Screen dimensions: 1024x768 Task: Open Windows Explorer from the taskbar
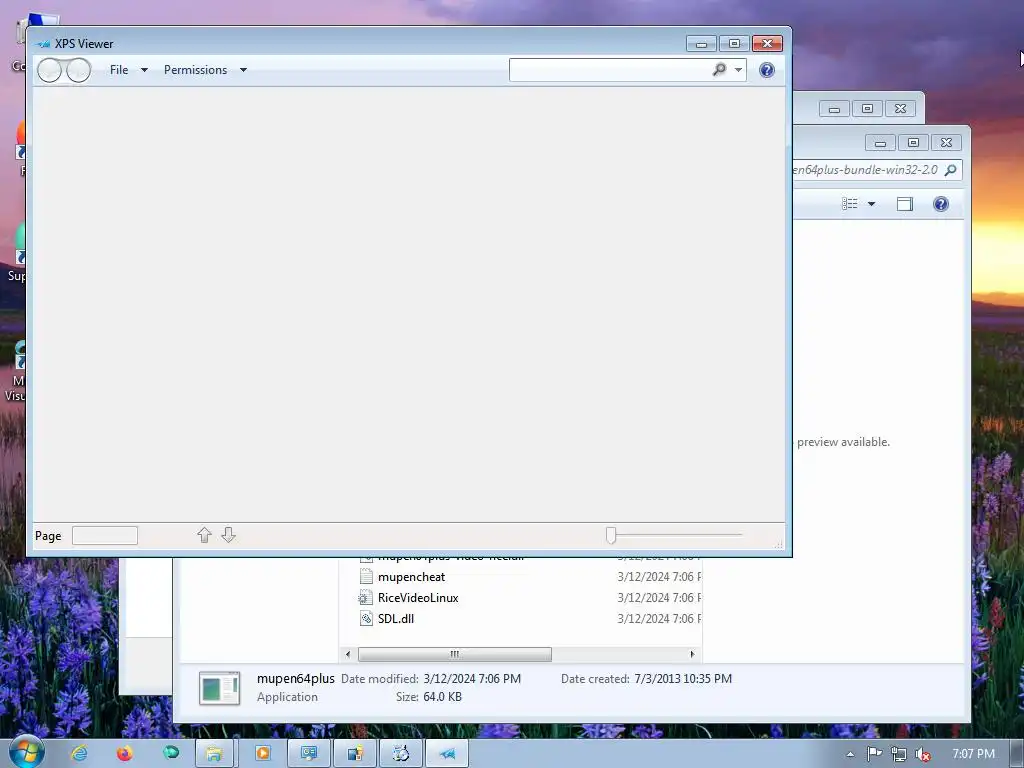click(214, 754)
